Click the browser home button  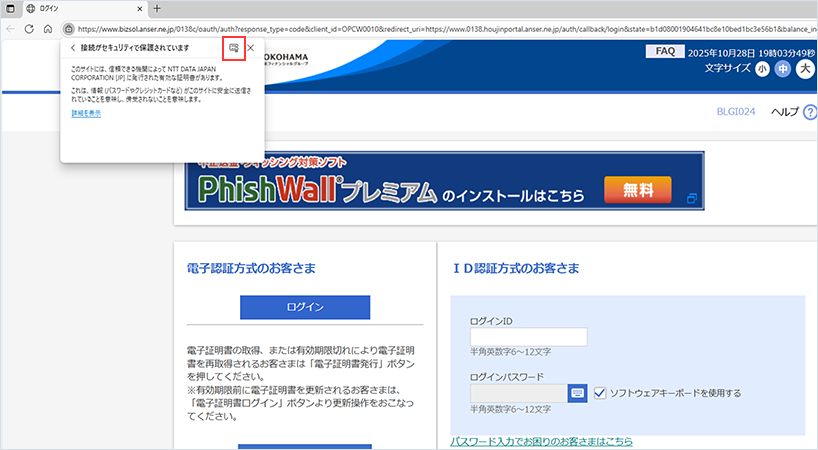click(48, 29)
